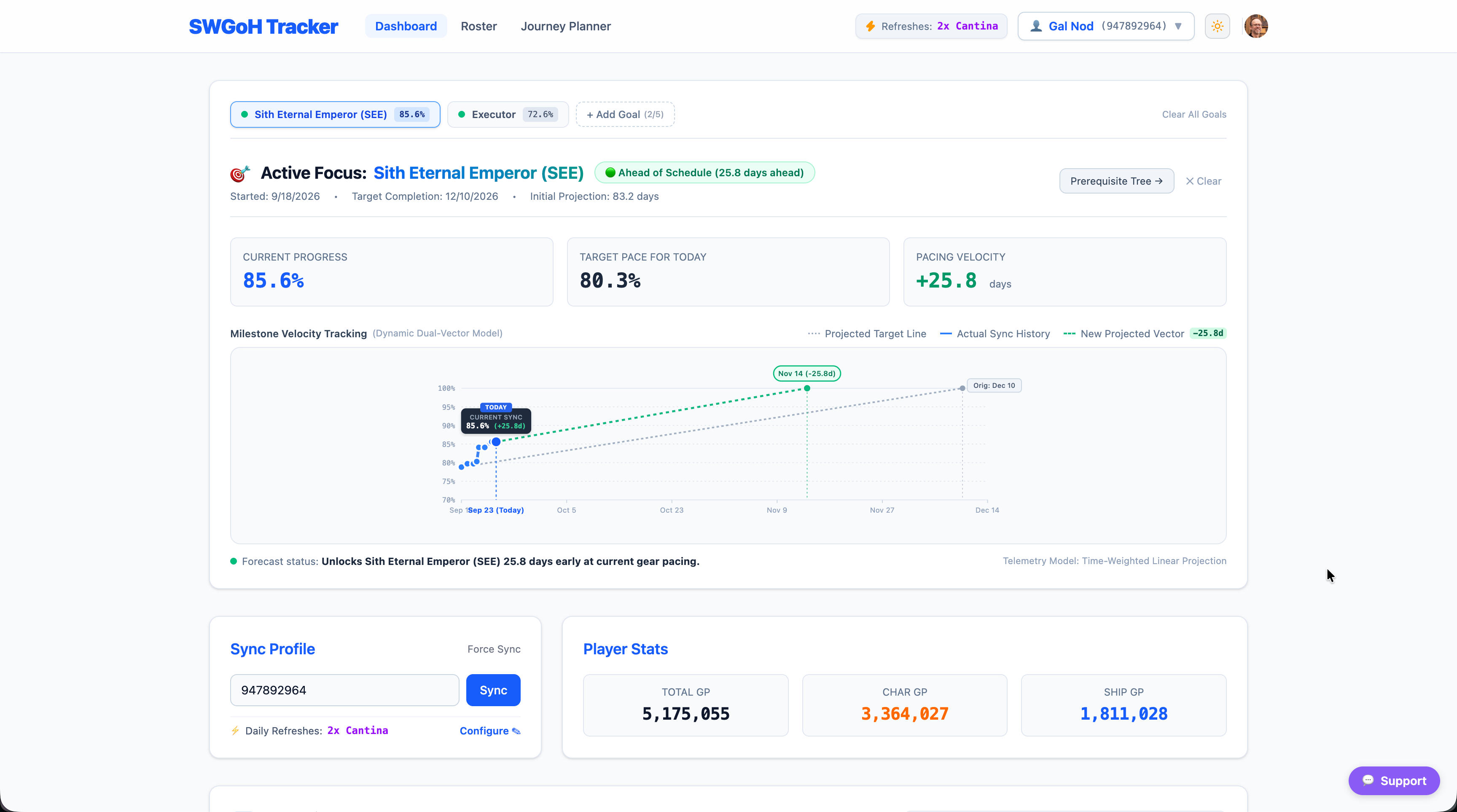Click the + Add Goal button

625,114
